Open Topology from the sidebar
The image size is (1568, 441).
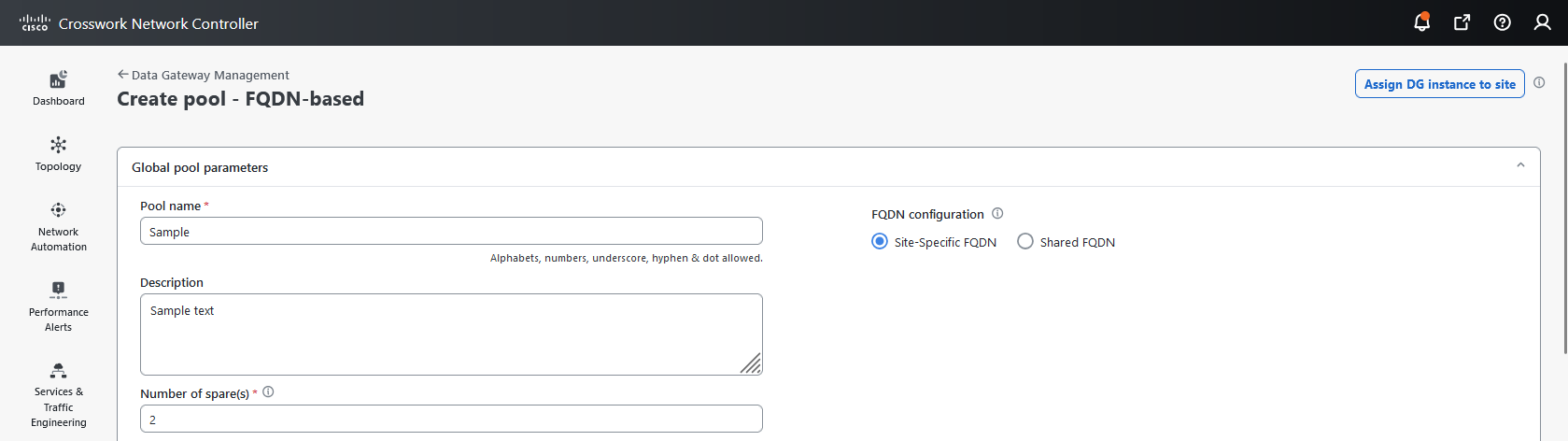click(x=58, y=154)
